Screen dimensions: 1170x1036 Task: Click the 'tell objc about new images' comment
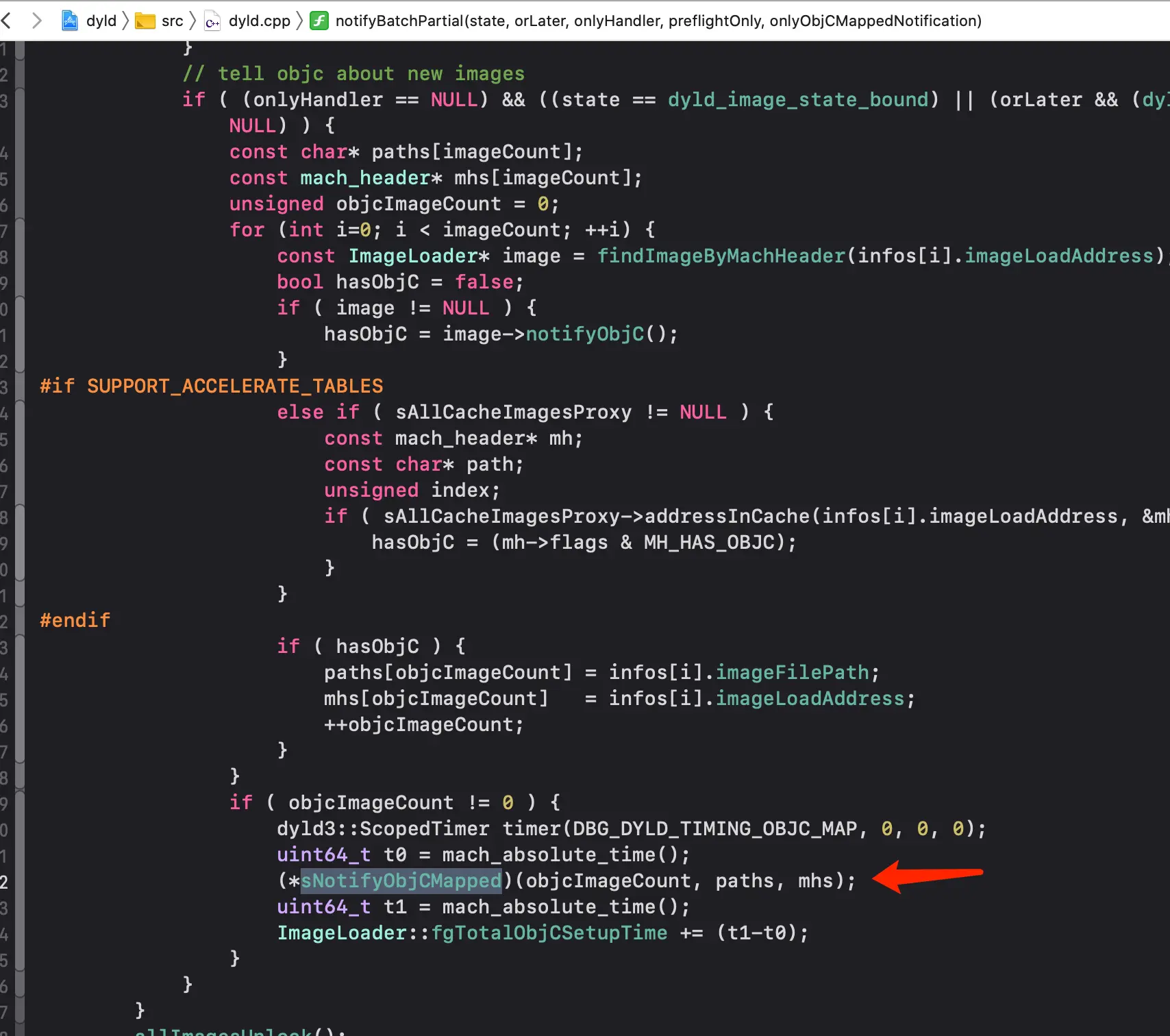(x=354, y=73)
